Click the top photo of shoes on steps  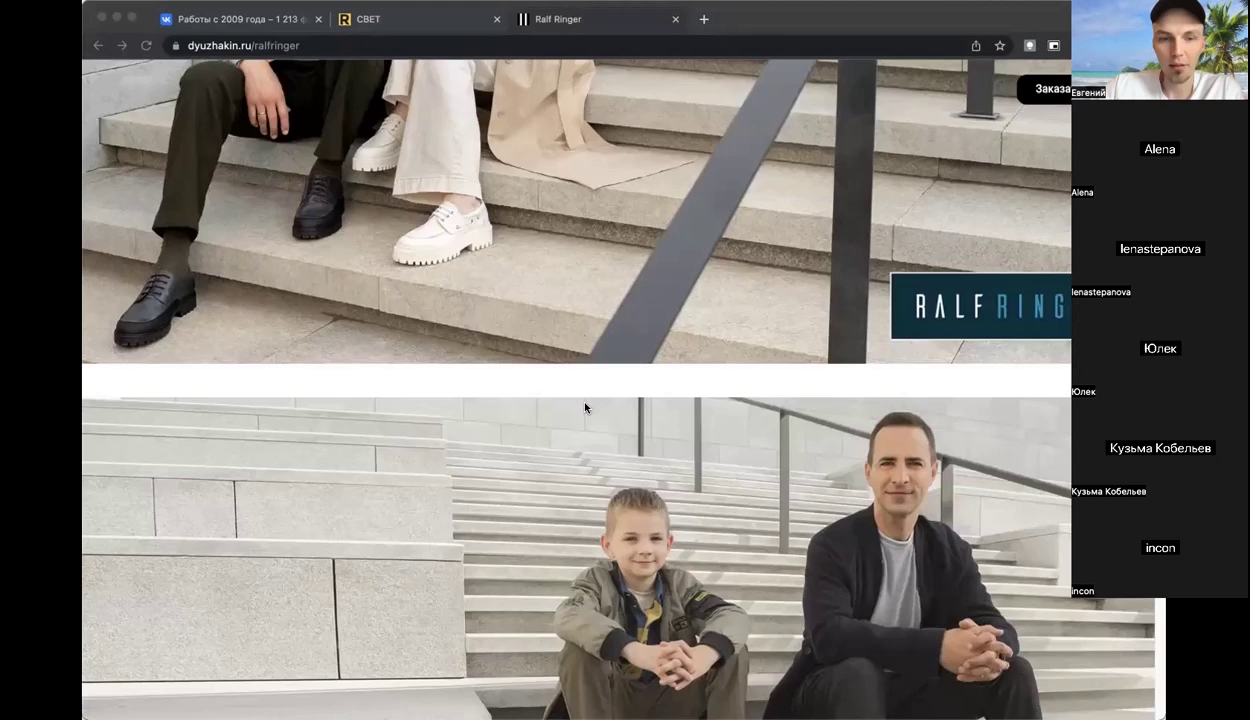[x=576, y=211]
